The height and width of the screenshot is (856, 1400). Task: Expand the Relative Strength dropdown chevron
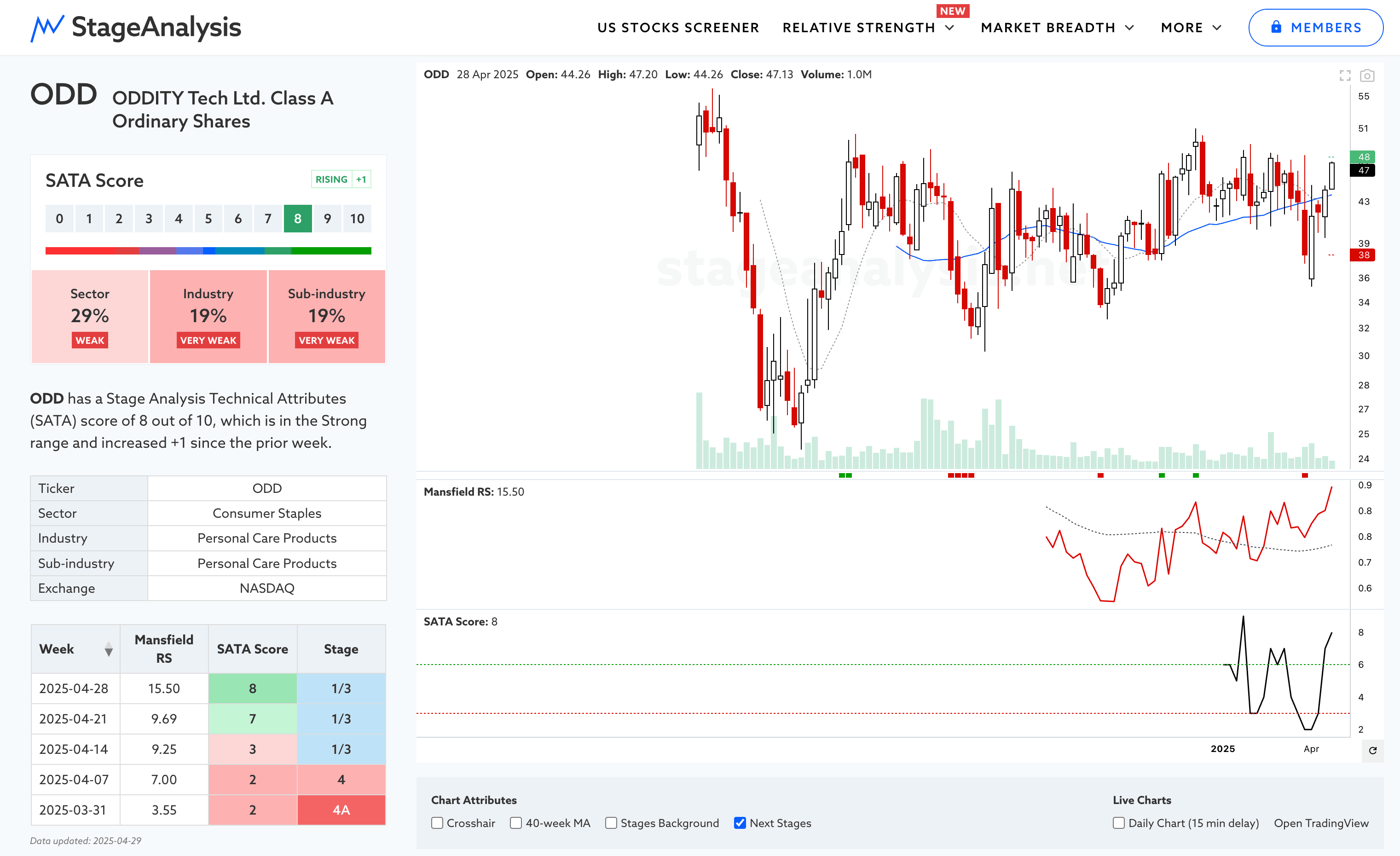(x=949, y=28)
